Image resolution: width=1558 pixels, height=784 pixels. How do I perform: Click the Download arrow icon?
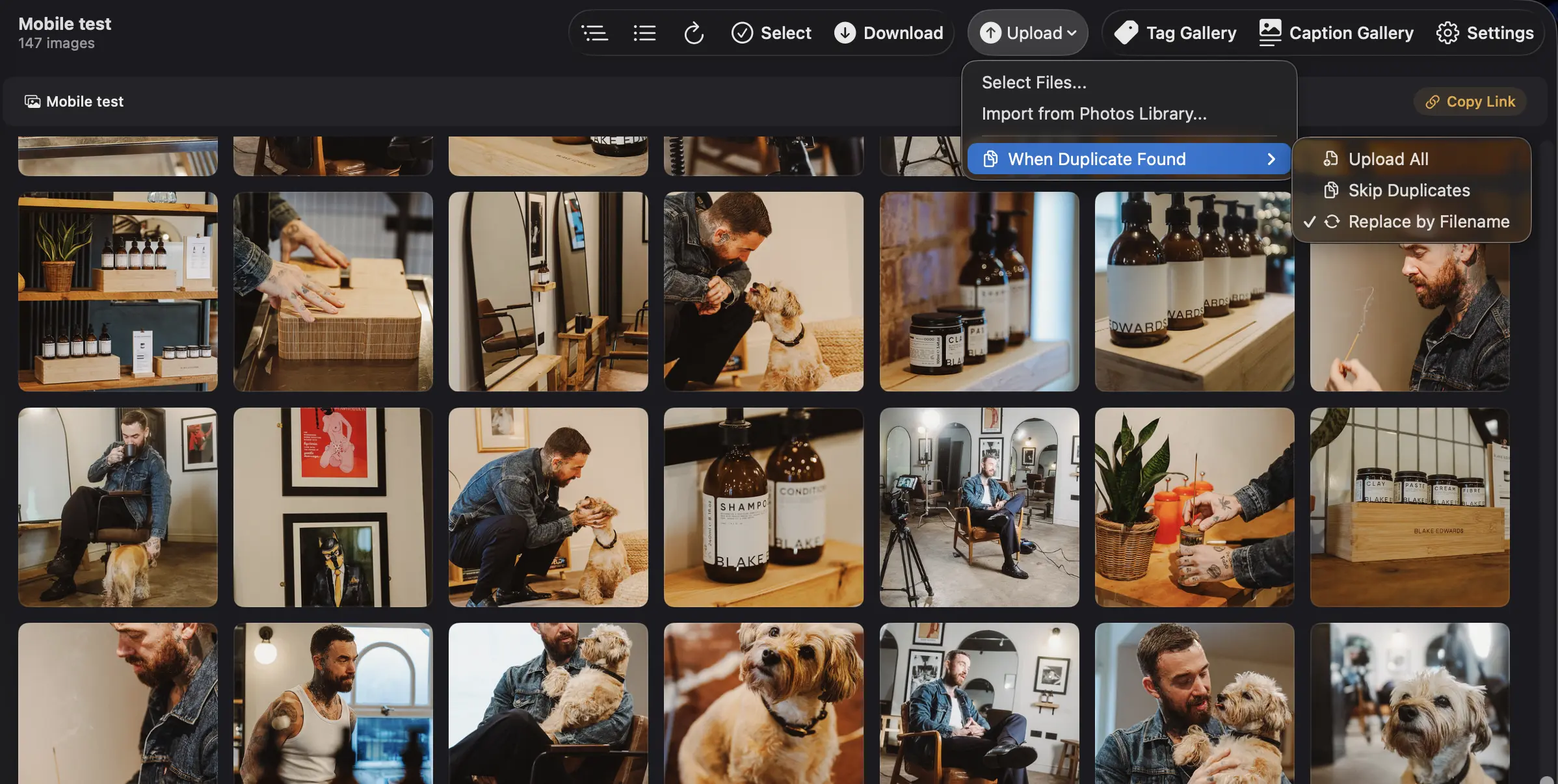845,33
